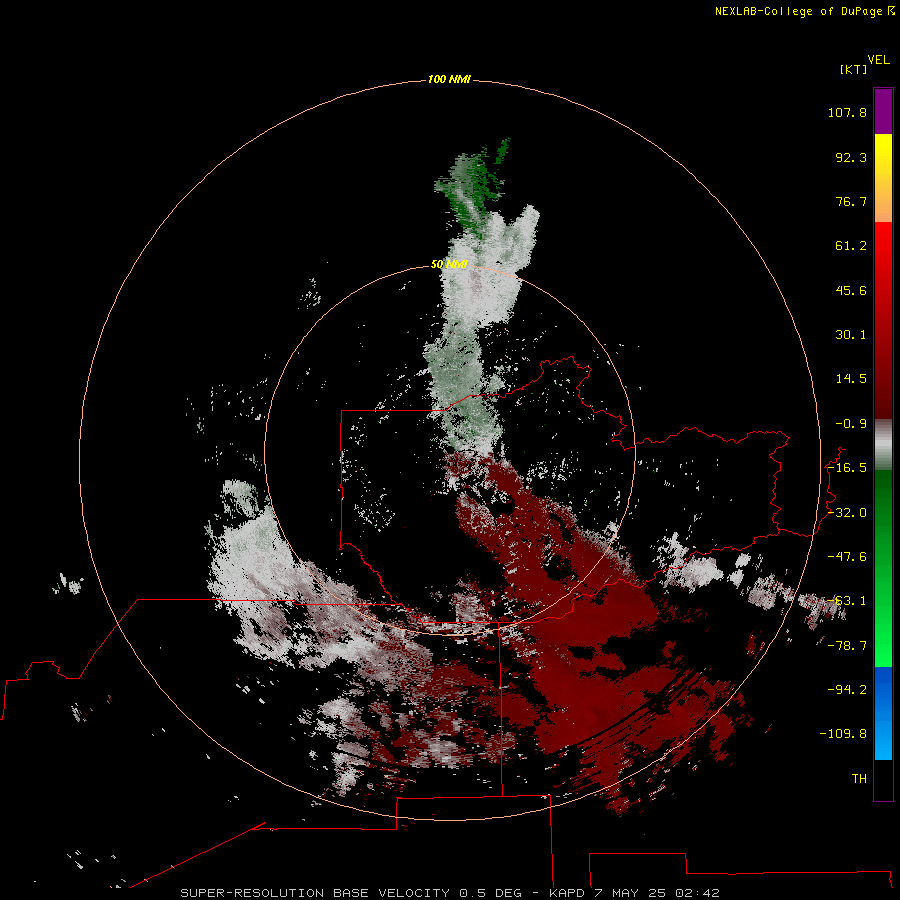Click the 61.2 velocity scale value
The width and height of the screenshot is (900, 900).
pos(851,246)
